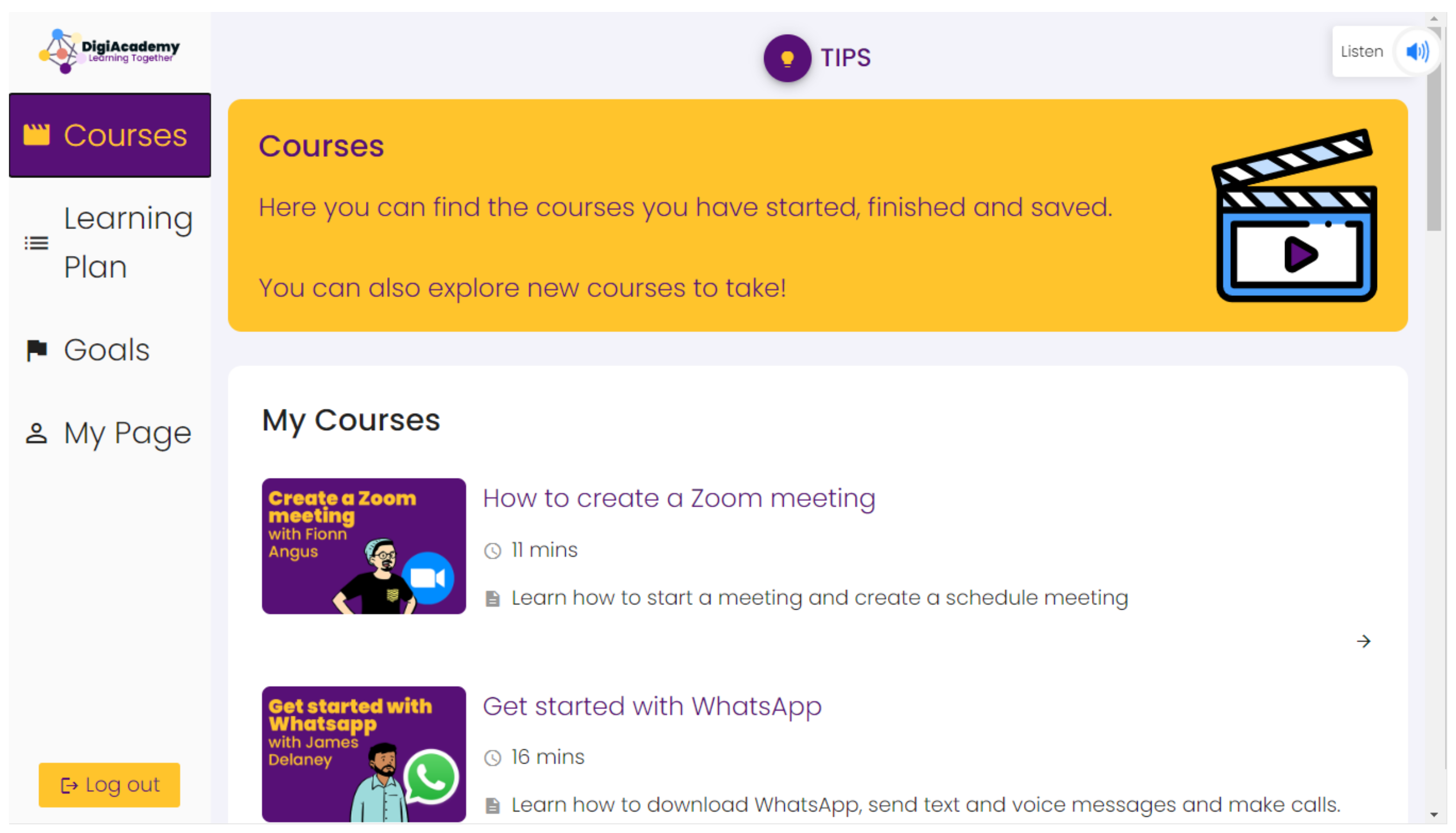
Task: Click the scroll down arrow of scrollbar
Action: point(1434,815)
